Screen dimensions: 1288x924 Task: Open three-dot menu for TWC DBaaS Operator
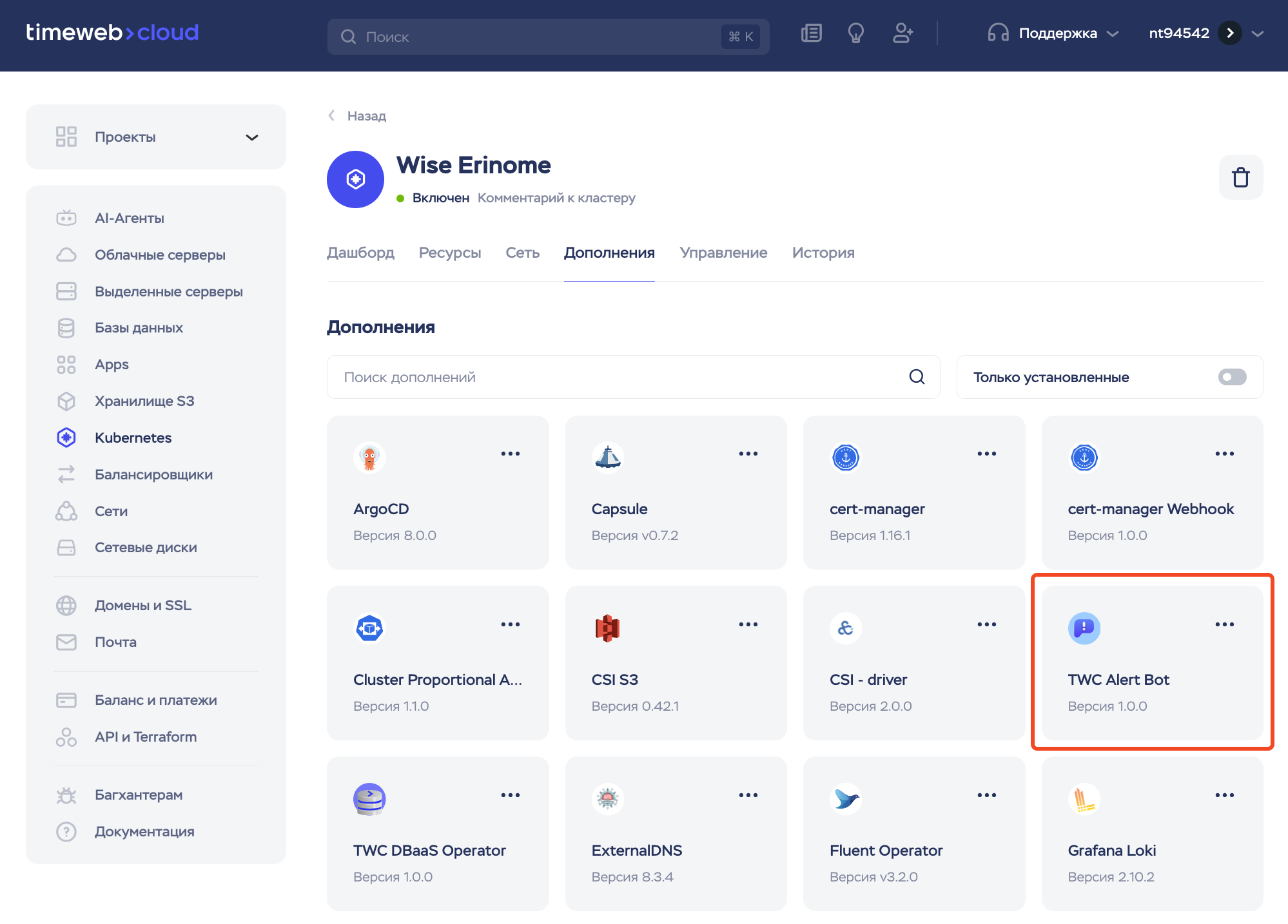(511, 795)
